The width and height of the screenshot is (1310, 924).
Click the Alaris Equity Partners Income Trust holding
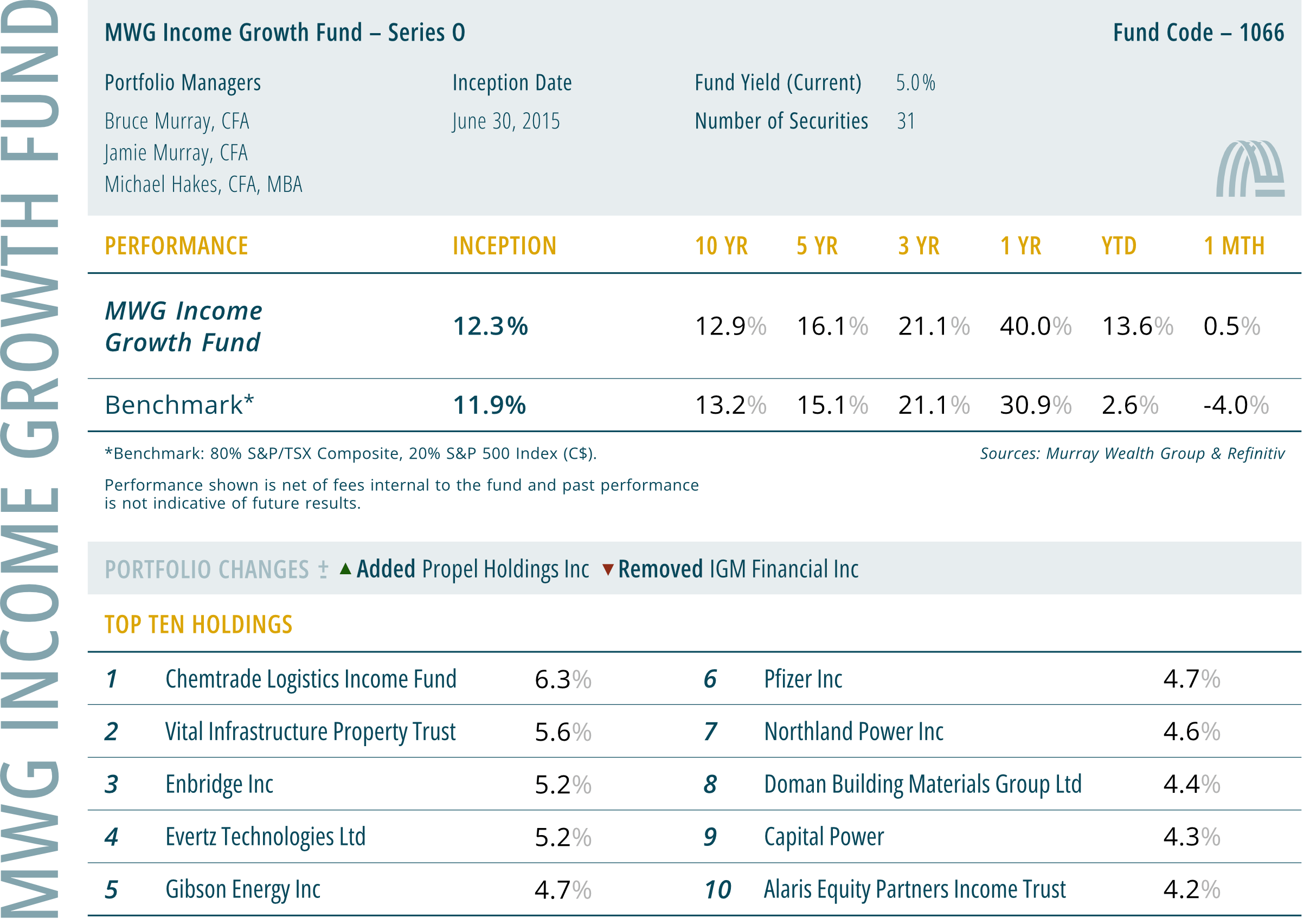(914, 889)
